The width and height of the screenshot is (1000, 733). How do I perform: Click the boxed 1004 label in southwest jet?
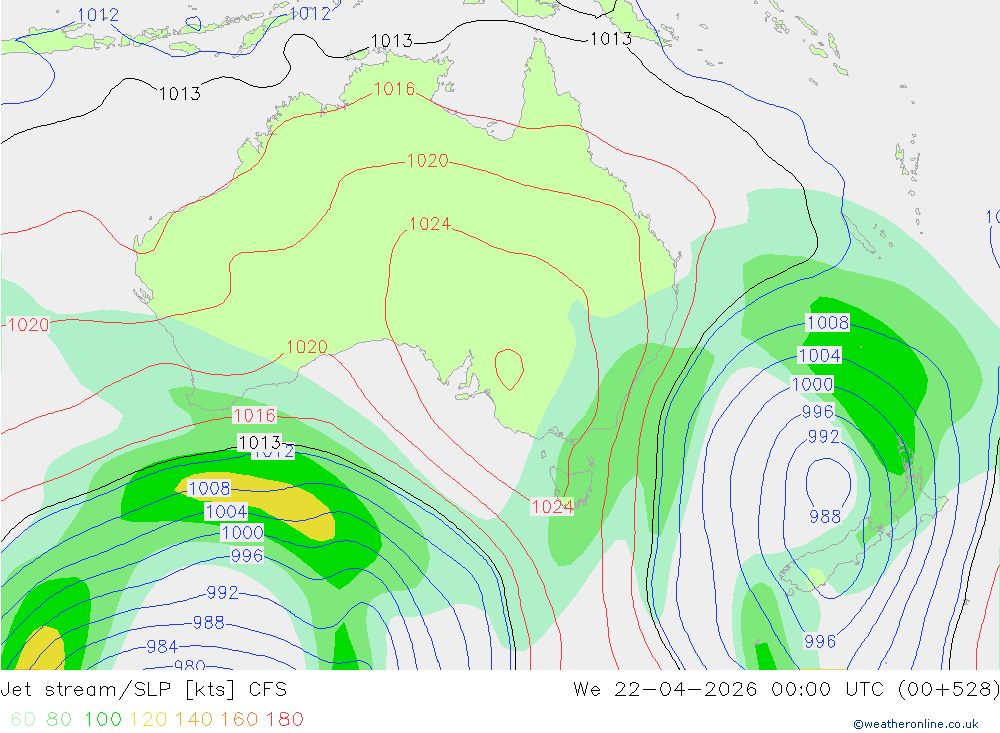[x=226, y=512]
